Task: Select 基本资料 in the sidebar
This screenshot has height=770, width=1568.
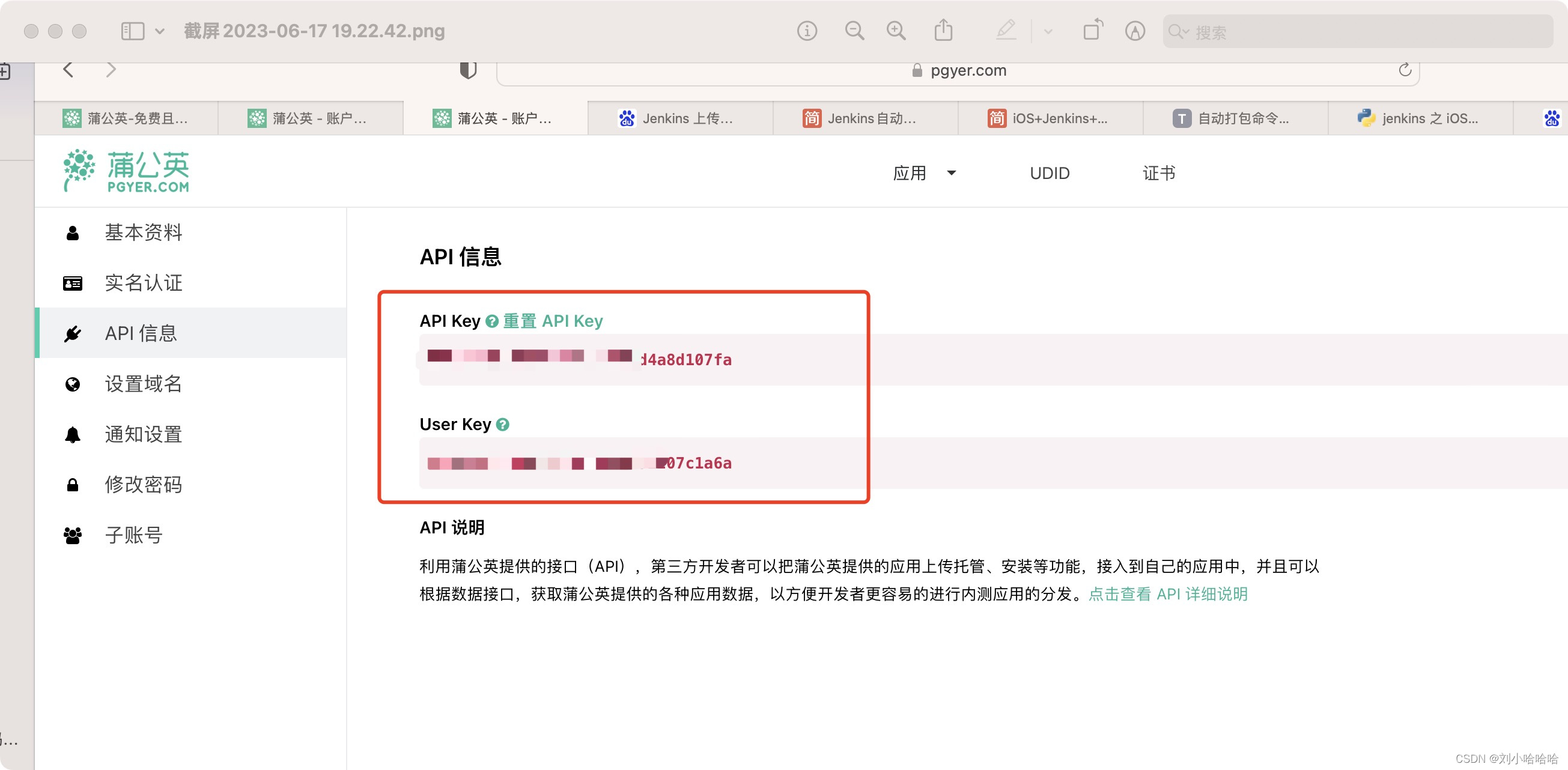Action: [191, 232]
